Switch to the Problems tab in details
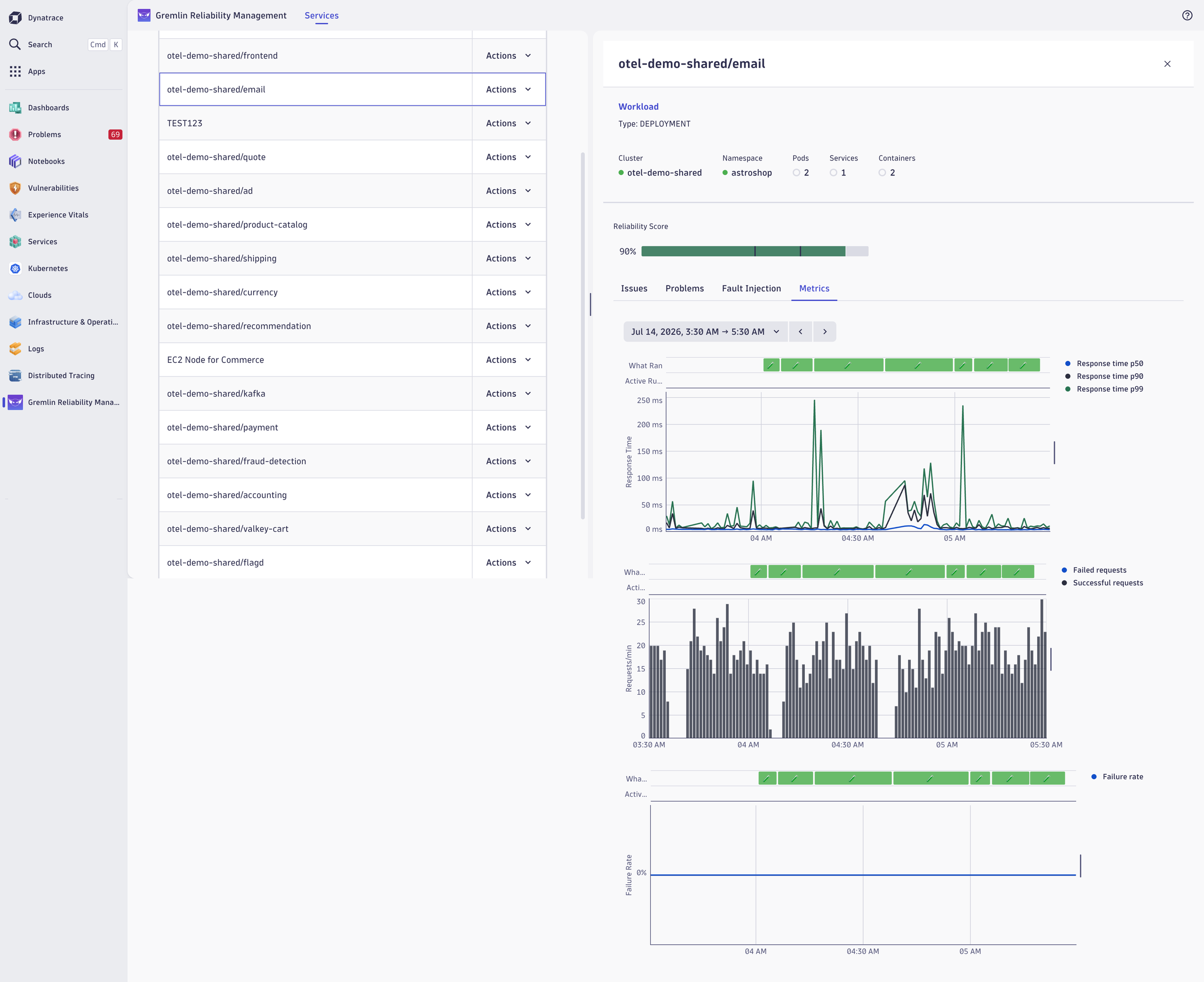 (685, 289)
